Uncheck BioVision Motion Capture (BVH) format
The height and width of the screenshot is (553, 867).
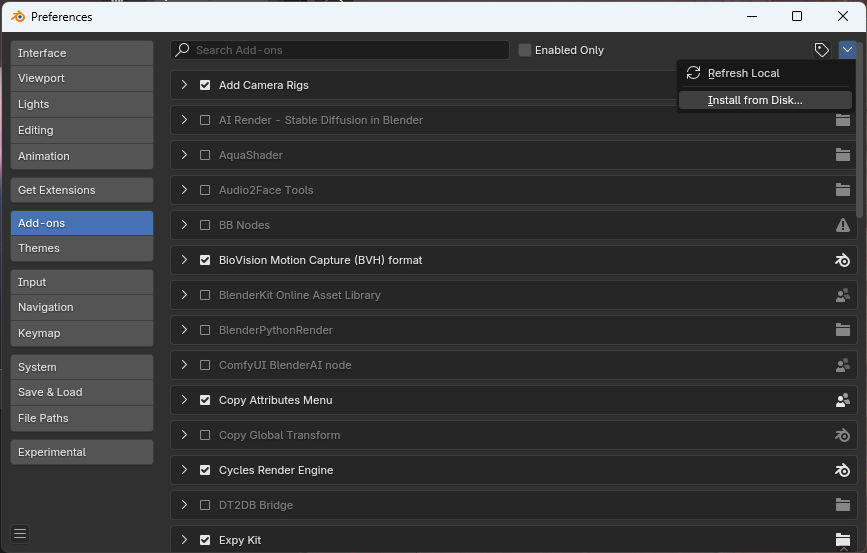[x=205, y=260]
